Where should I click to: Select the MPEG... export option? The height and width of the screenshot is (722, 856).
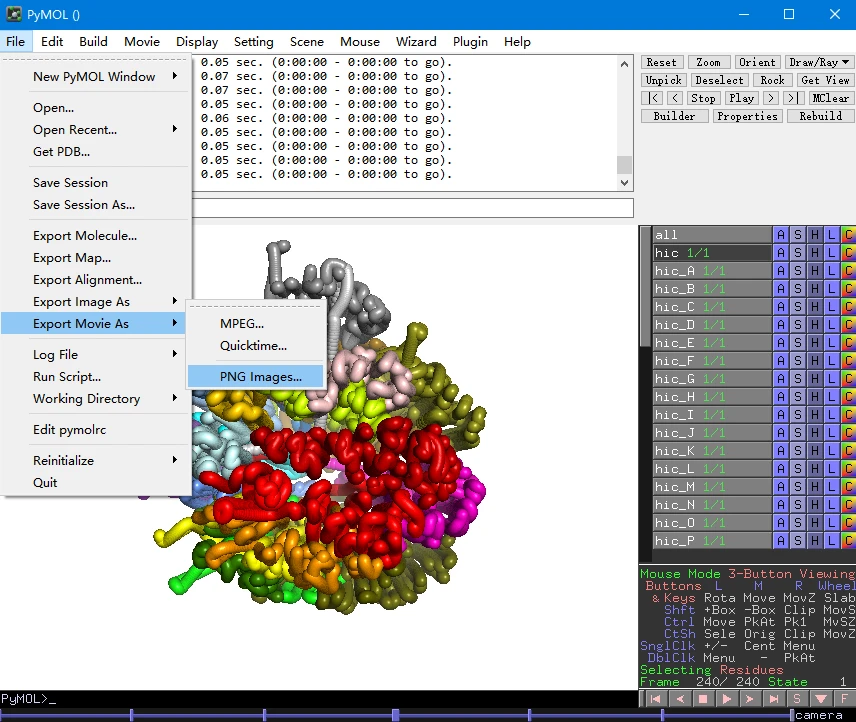pyautogui.click(x=242, y=324)
